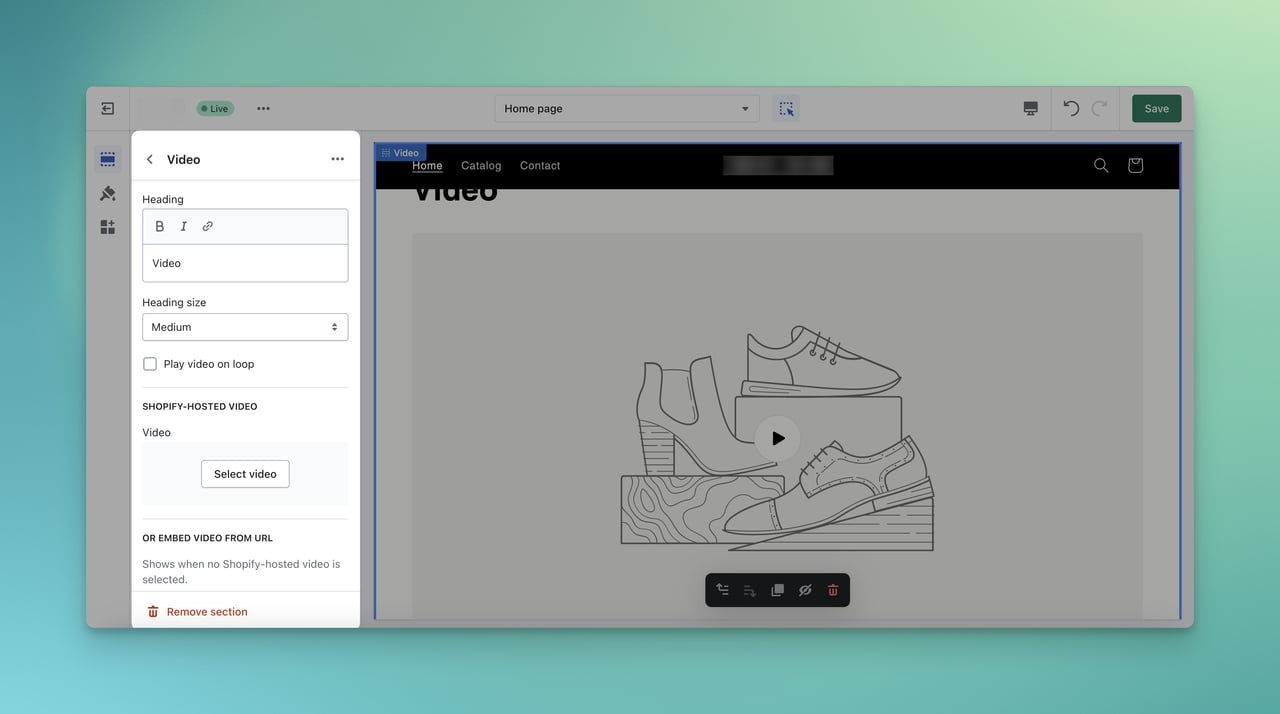Click Remove section
This screenshot has width=1280, height=714.
[x=197, y=611]
